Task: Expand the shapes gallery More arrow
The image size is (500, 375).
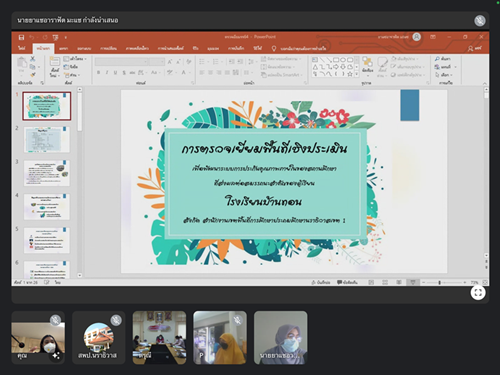Action: [x=357, y=74]
